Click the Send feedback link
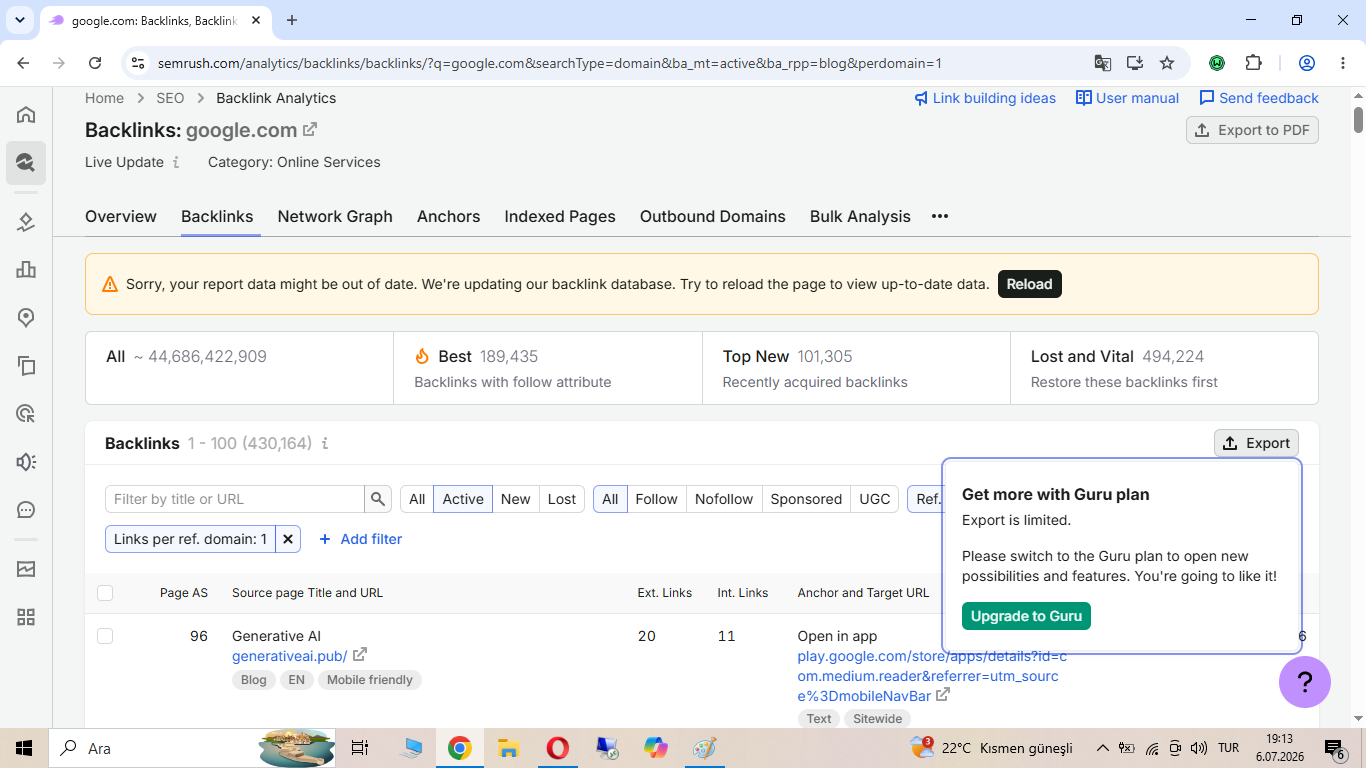Image resolution: width=1366 pixels, height=768 pixels. pyautogui.click(x=1259, y=98)
